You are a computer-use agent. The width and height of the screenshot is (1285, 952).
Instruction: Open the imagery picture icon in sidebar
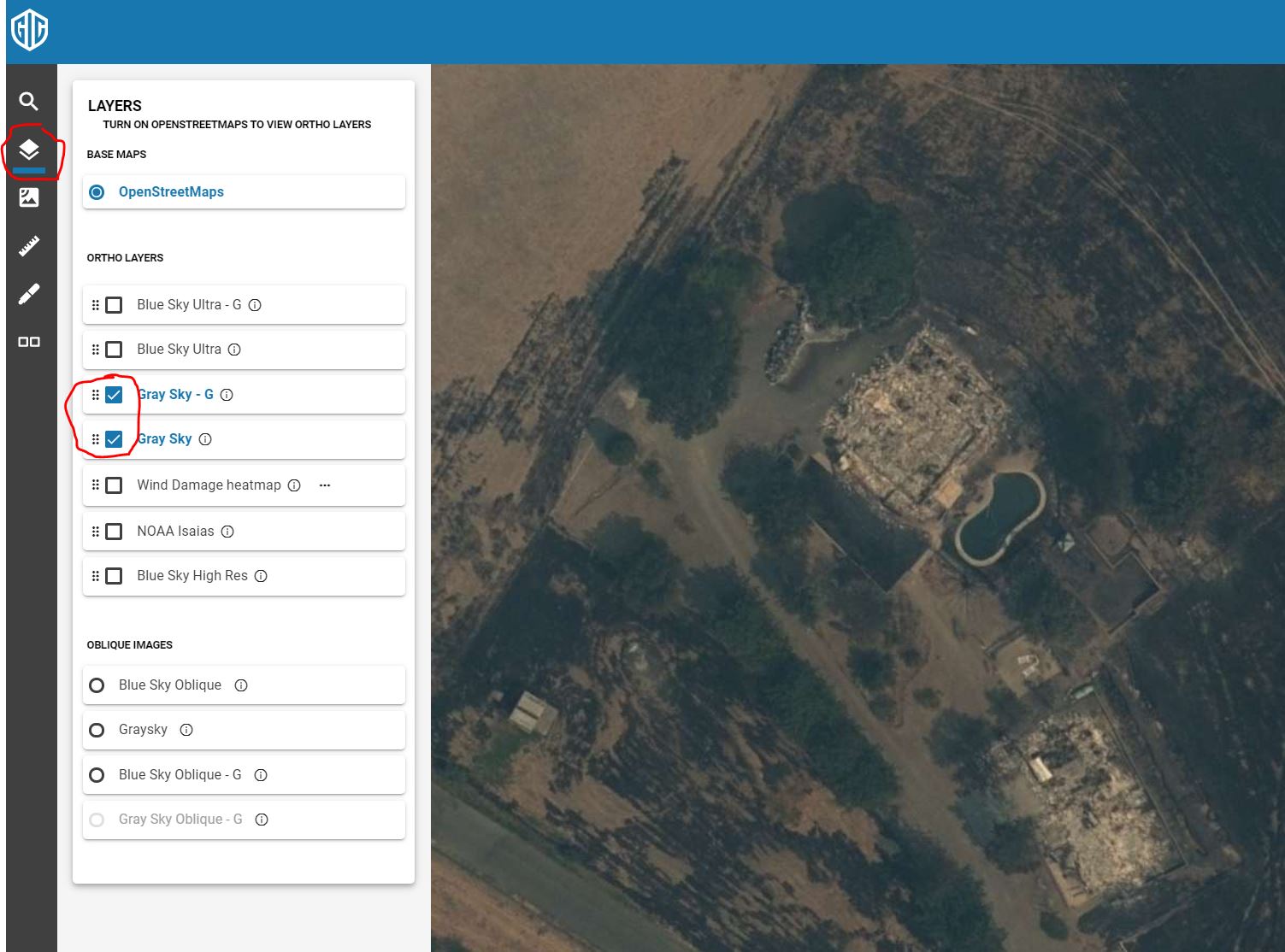pyautogui.click(x=29, y=197)
